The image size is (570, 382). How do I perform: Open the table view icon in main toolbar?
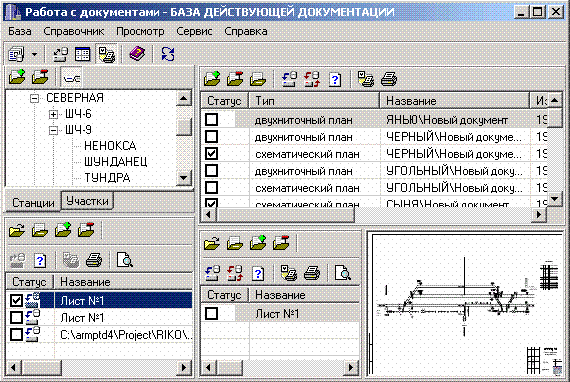(x=83, y=54)
